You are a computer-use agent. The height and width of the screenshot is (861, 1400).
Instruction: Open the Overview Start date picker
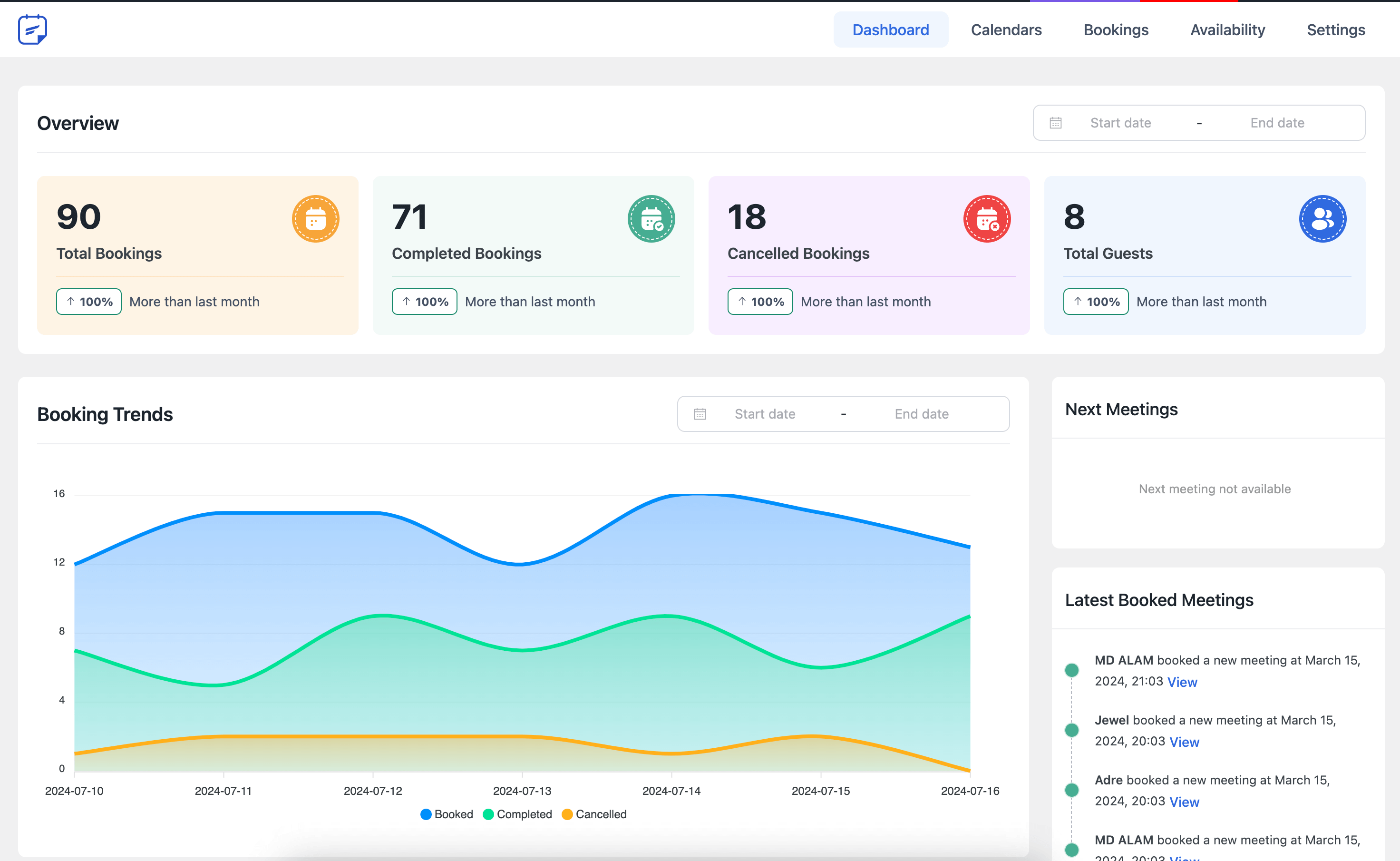pos(1120,123)
